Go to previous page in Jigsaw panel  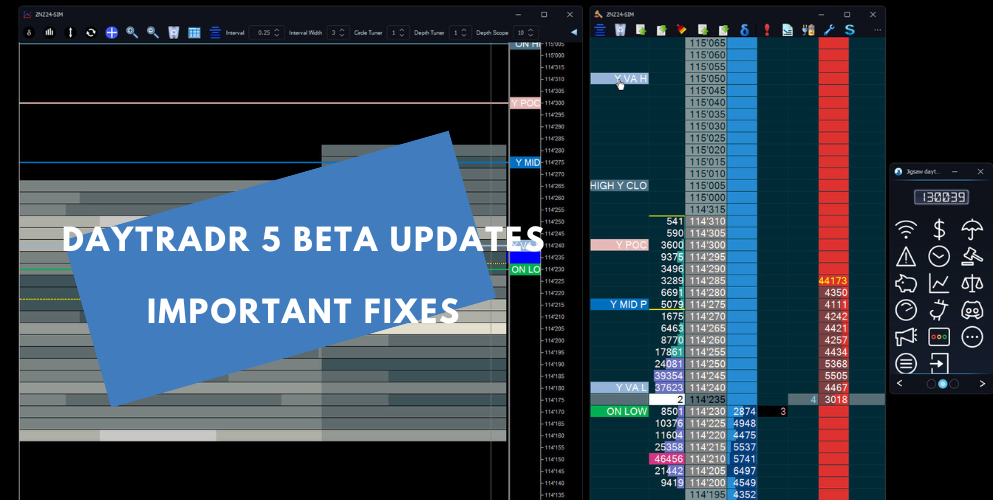[x=900, y=383]
